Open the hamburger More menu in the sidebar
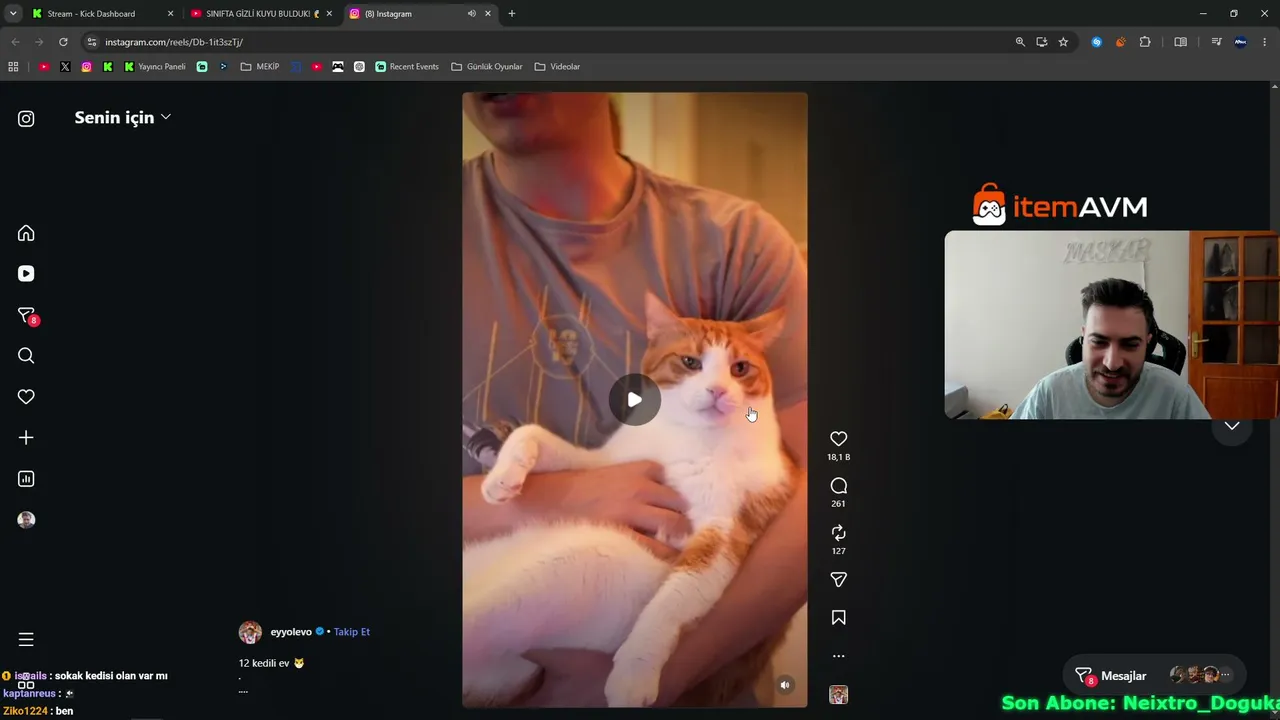The image size is (1280, 720). [x=26, y=640]
